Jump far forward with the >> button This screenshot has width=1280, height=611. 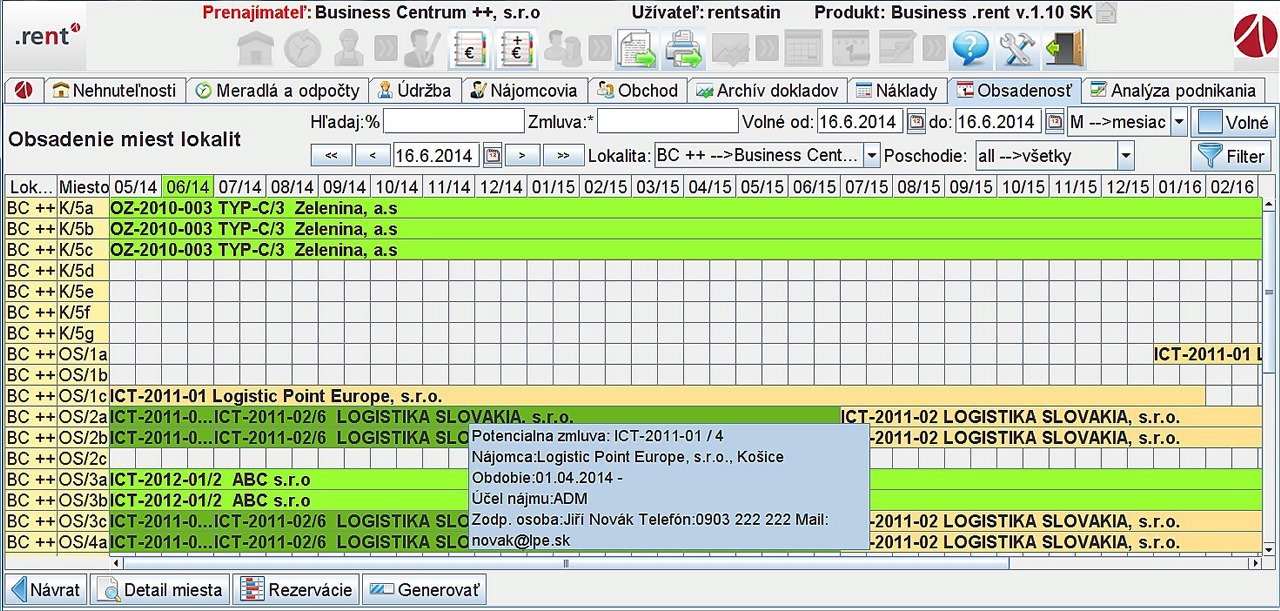click(563, 155)
